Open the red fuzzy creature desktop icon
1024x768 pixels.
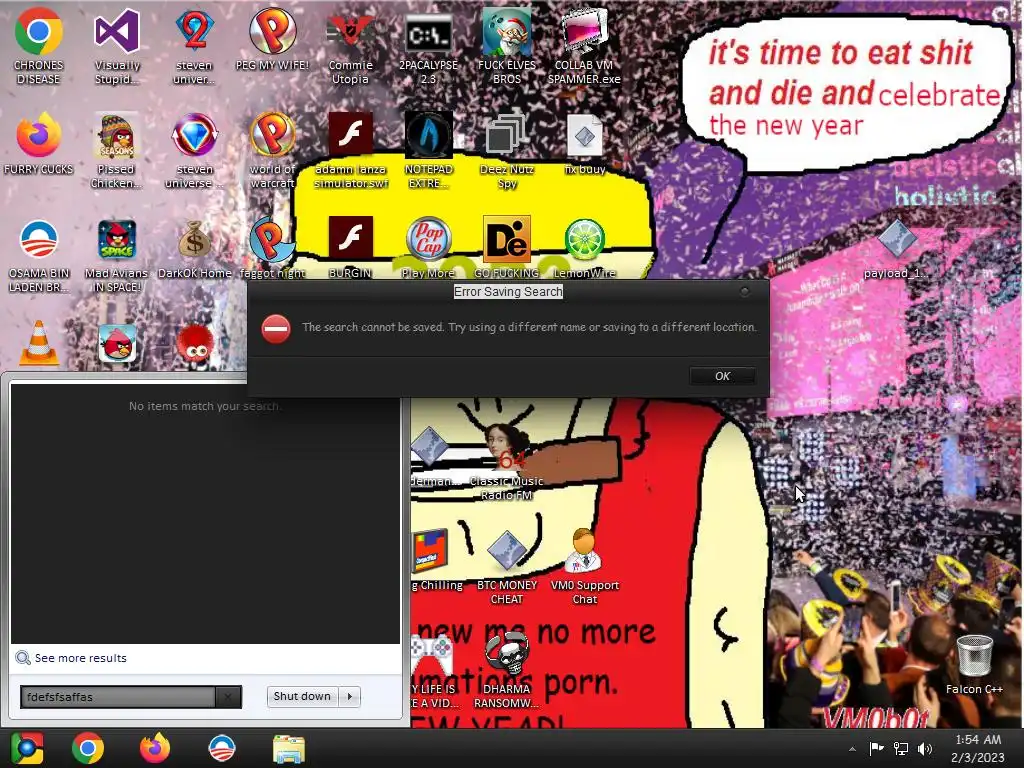coord(195,345)
